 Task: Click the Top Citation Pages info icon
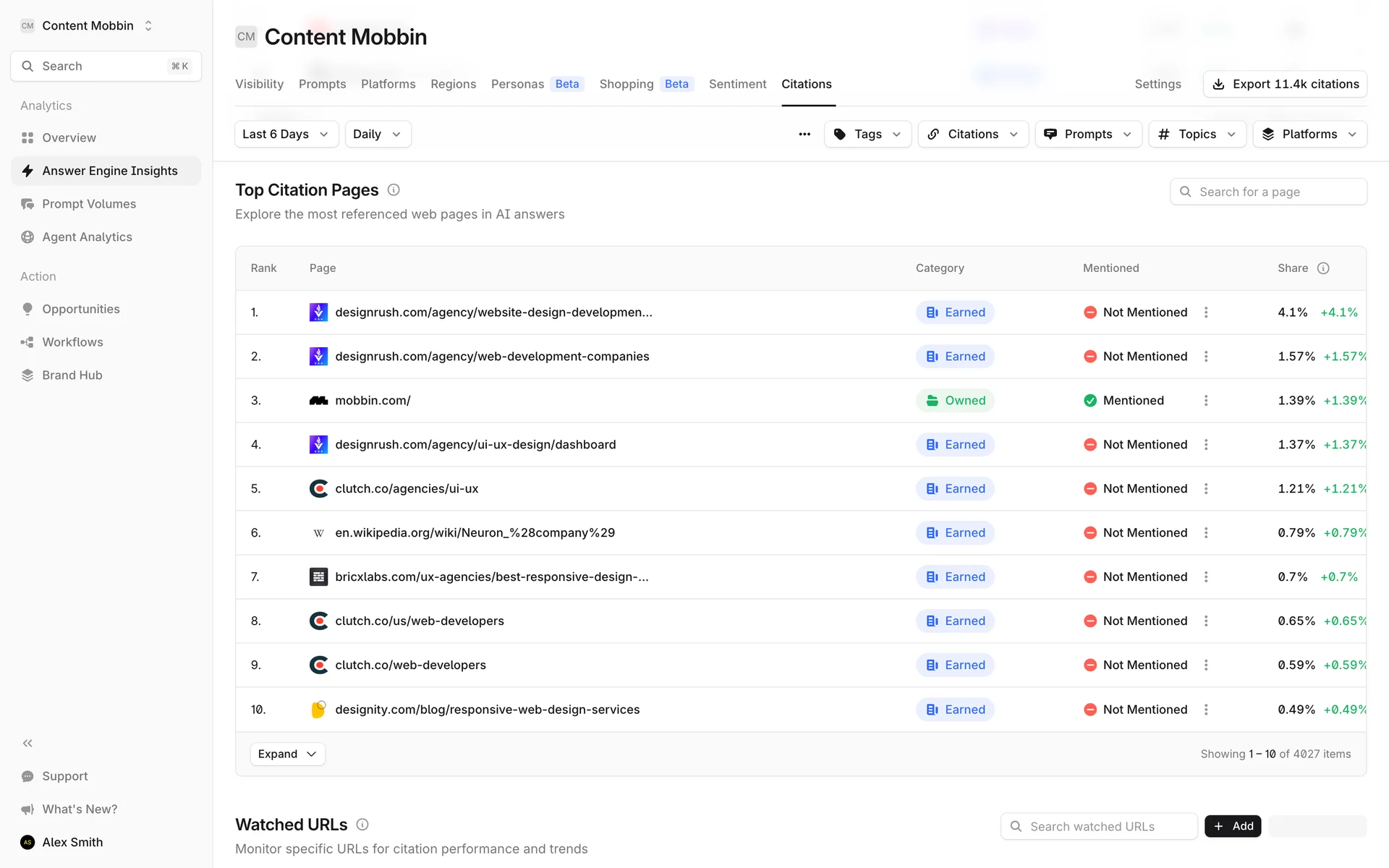(394, 190)
